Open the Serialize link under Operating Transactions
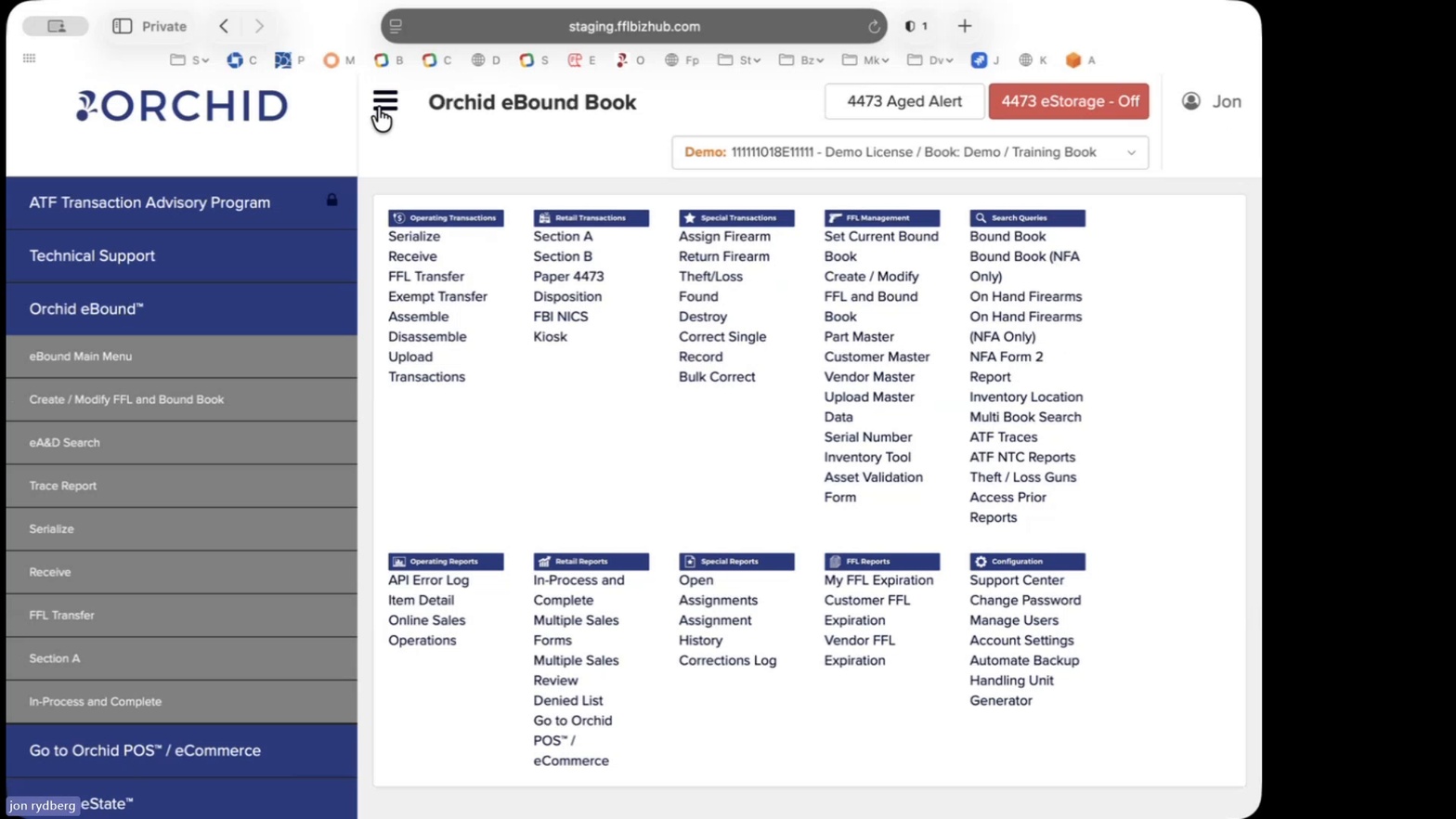Viewport: 1456px width, 819px height. (414, 237)
